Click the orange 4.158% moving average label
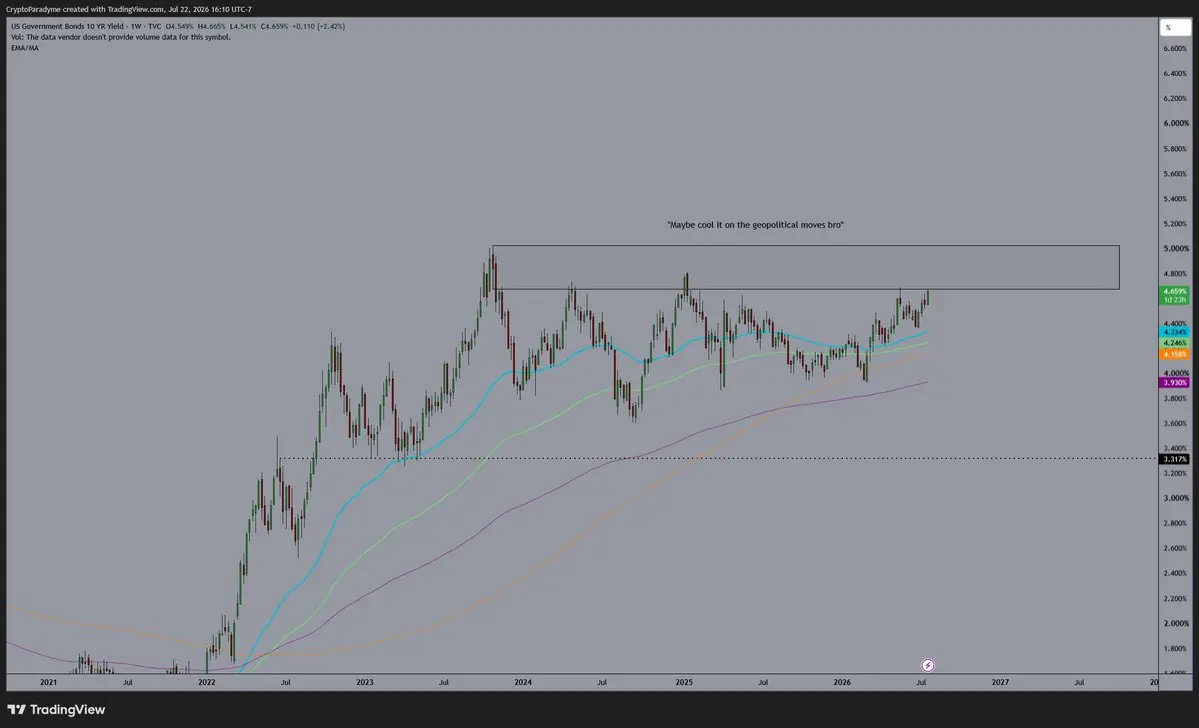The height and width of the screenshot is (728, 1199). 1175,354
